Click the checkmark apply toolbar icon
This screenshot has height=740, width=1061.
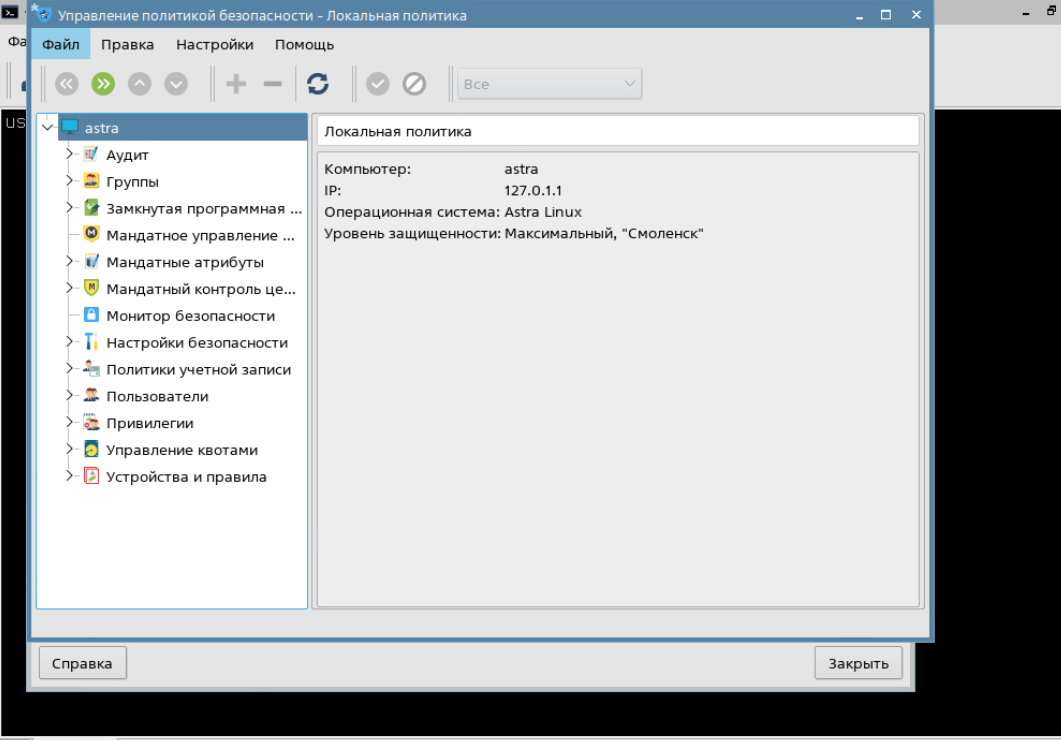378,84
